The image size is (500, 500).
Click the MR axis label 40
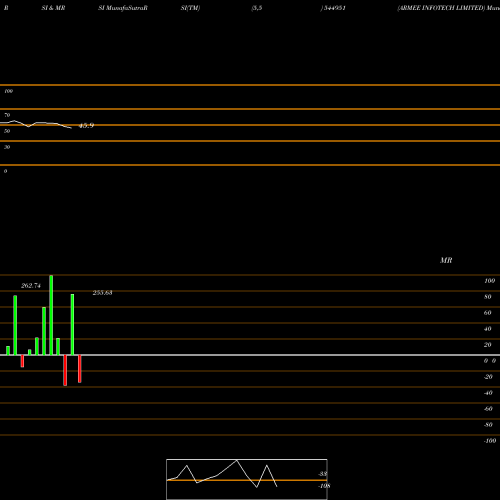point(488,329)
